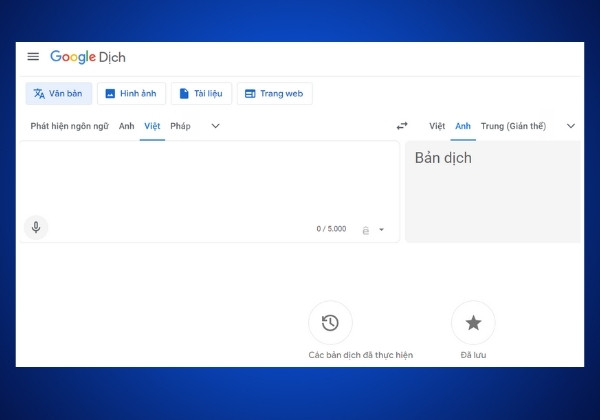Open input tools dropdown arrow

(x=382, y=230)
